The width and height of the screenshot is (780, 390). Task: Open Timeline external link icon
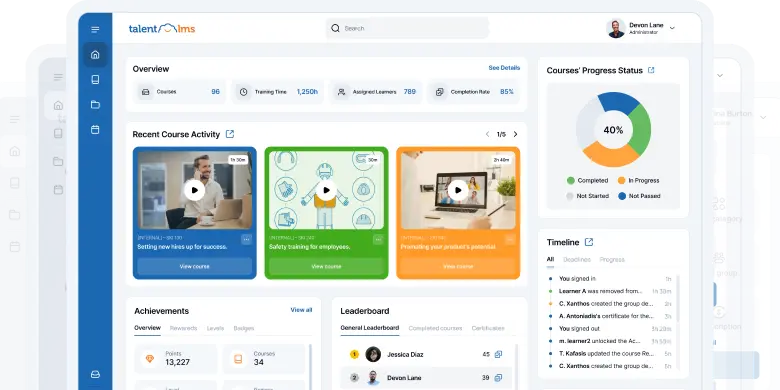(589, 242)
